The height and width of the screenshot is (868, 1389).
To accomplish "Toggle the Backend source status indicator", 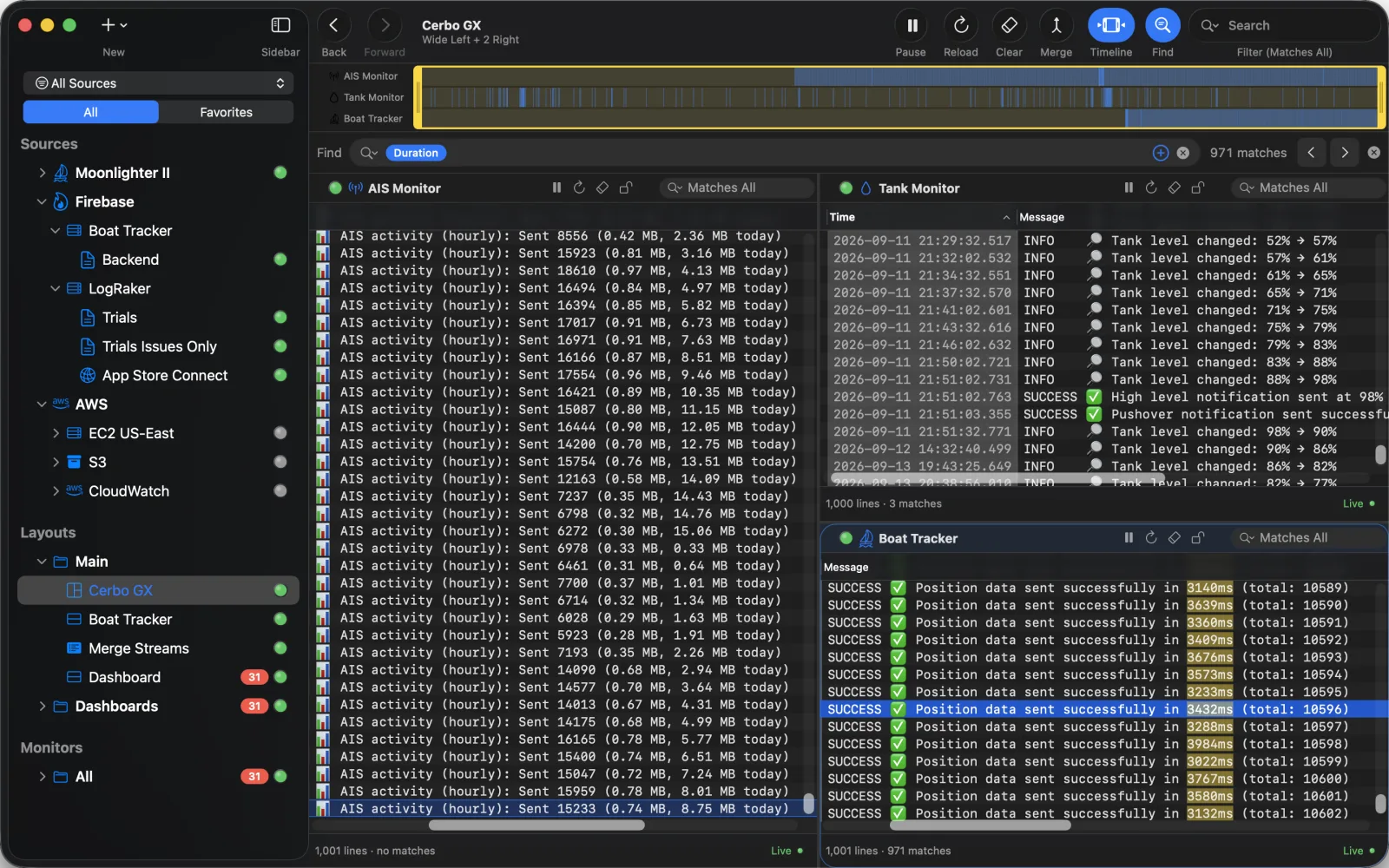I will click(x=280, y=260).
